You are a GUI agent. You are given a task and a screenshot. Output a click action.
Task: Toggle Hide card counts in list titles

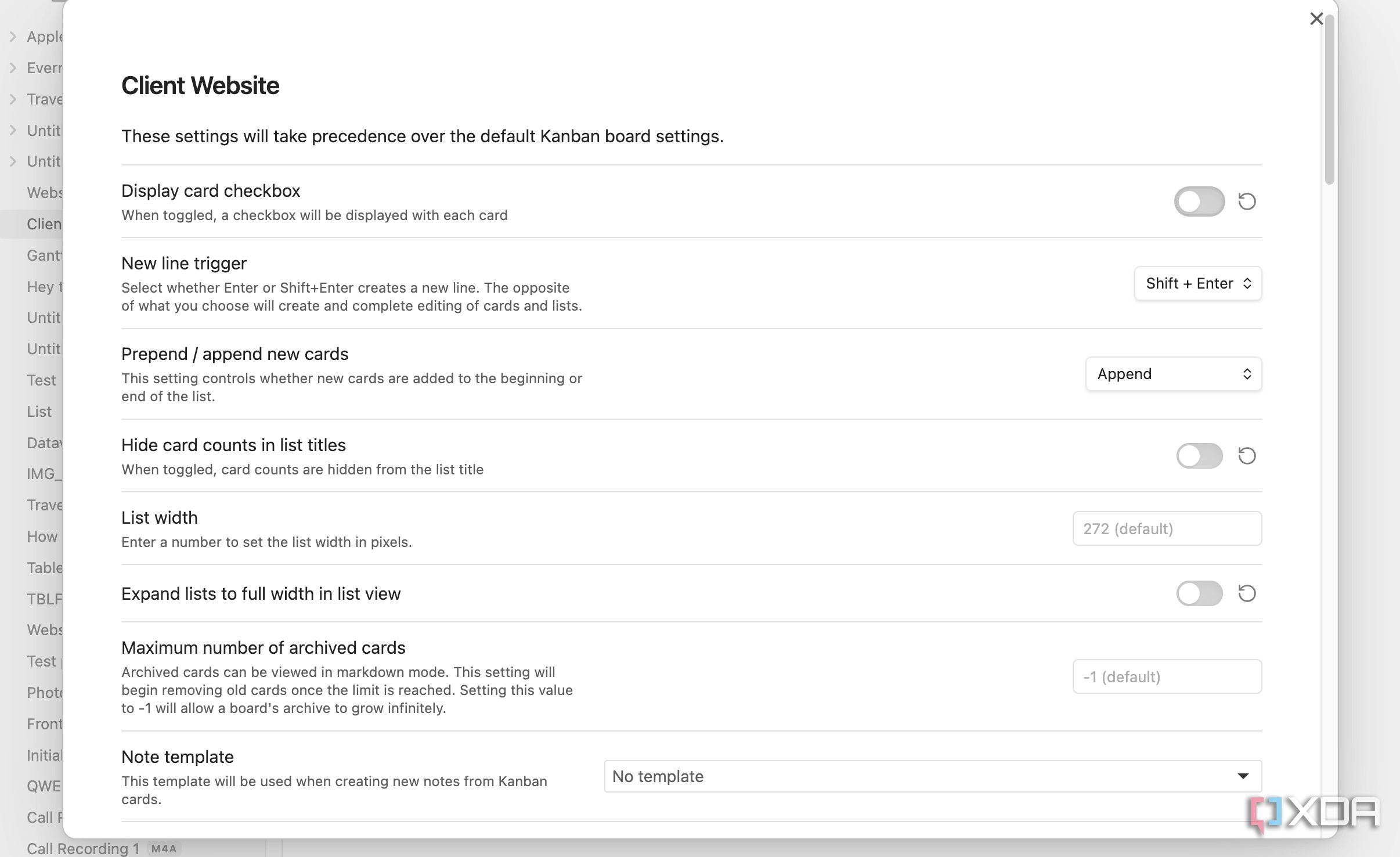tap(1199, 456)
